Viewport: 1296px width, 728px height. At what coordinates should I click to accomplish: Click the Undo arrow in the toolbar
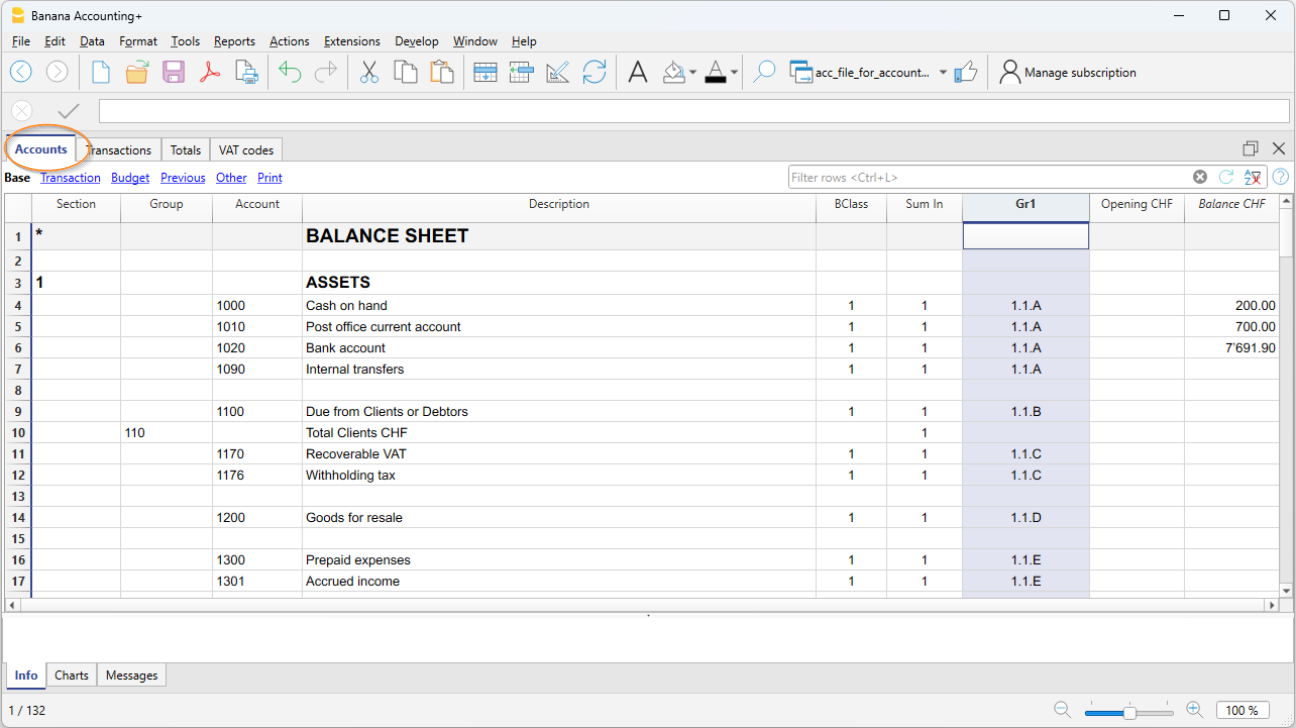click(x=290, y=72)
